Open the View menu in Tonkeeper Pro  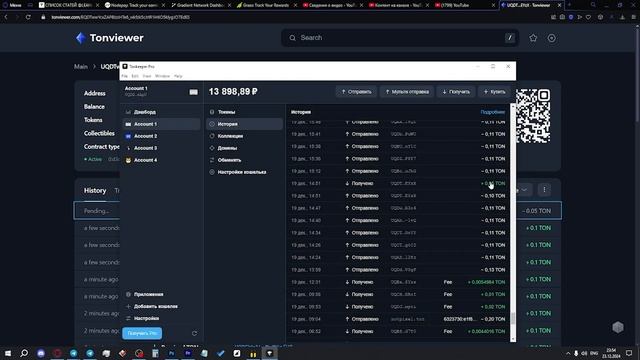[x=147, y=76]
